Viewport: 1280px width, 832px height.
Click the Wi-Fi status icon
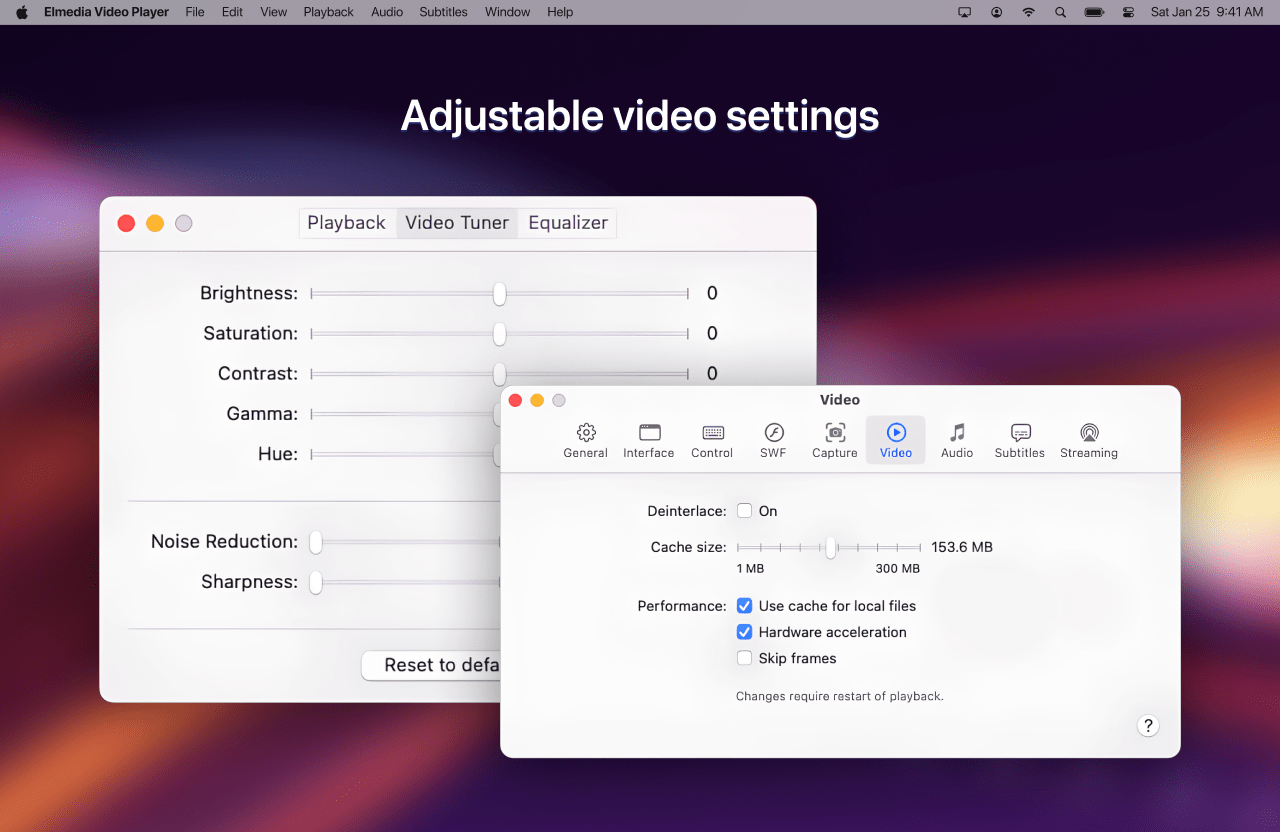click(1028, 12)
